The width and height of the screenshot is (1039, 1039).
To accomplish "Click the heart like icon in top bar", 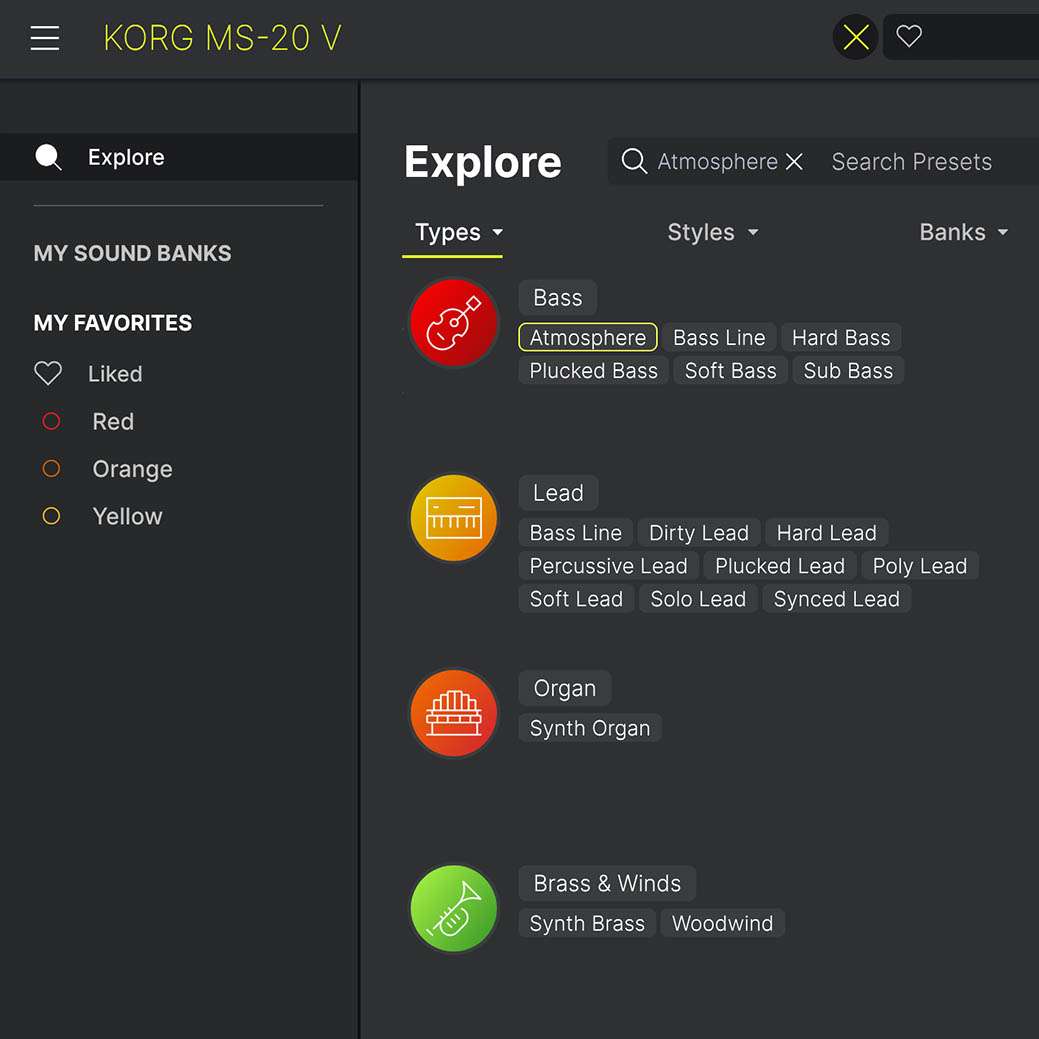I will 908,36.
